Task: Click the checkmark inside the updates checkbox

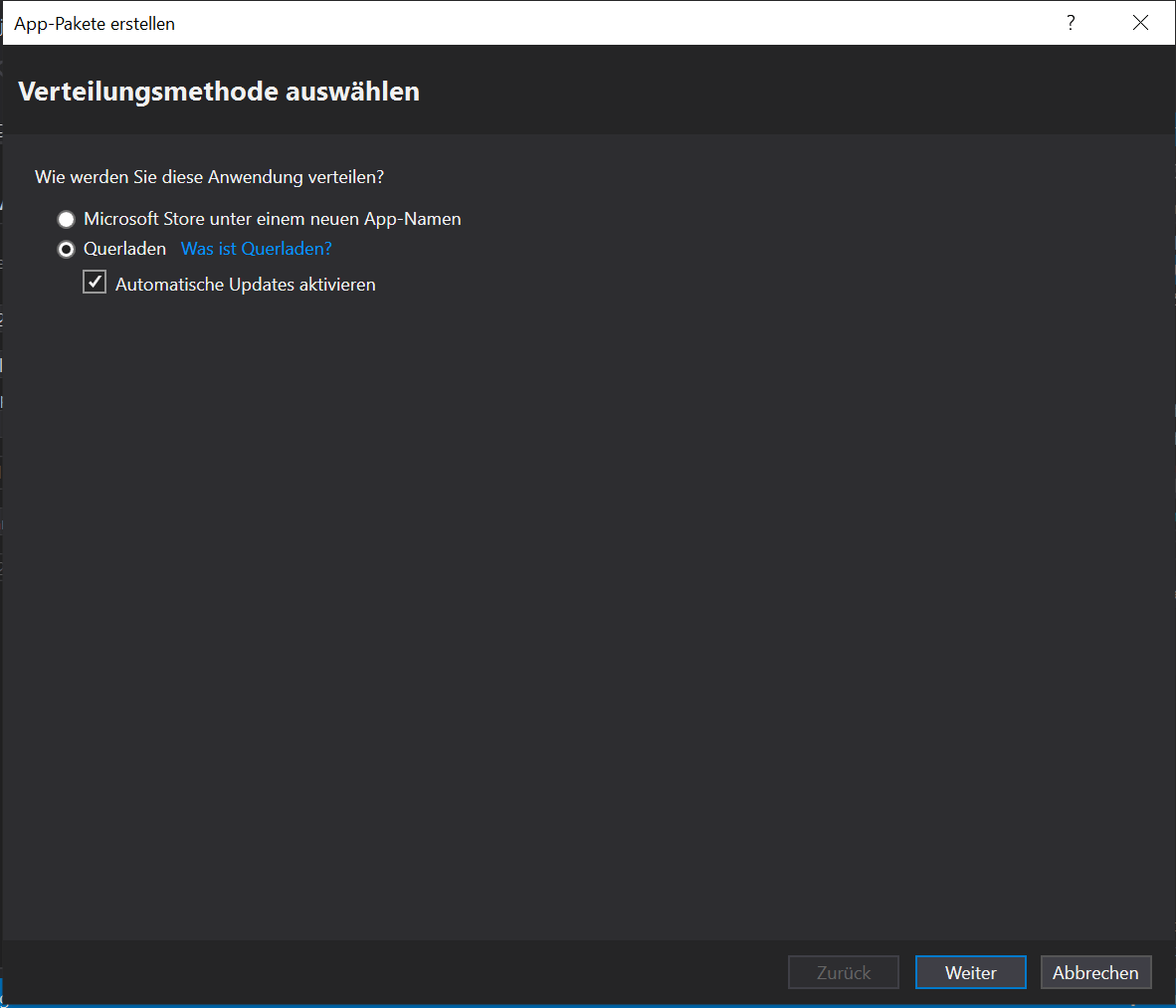Action: (95, 283)
